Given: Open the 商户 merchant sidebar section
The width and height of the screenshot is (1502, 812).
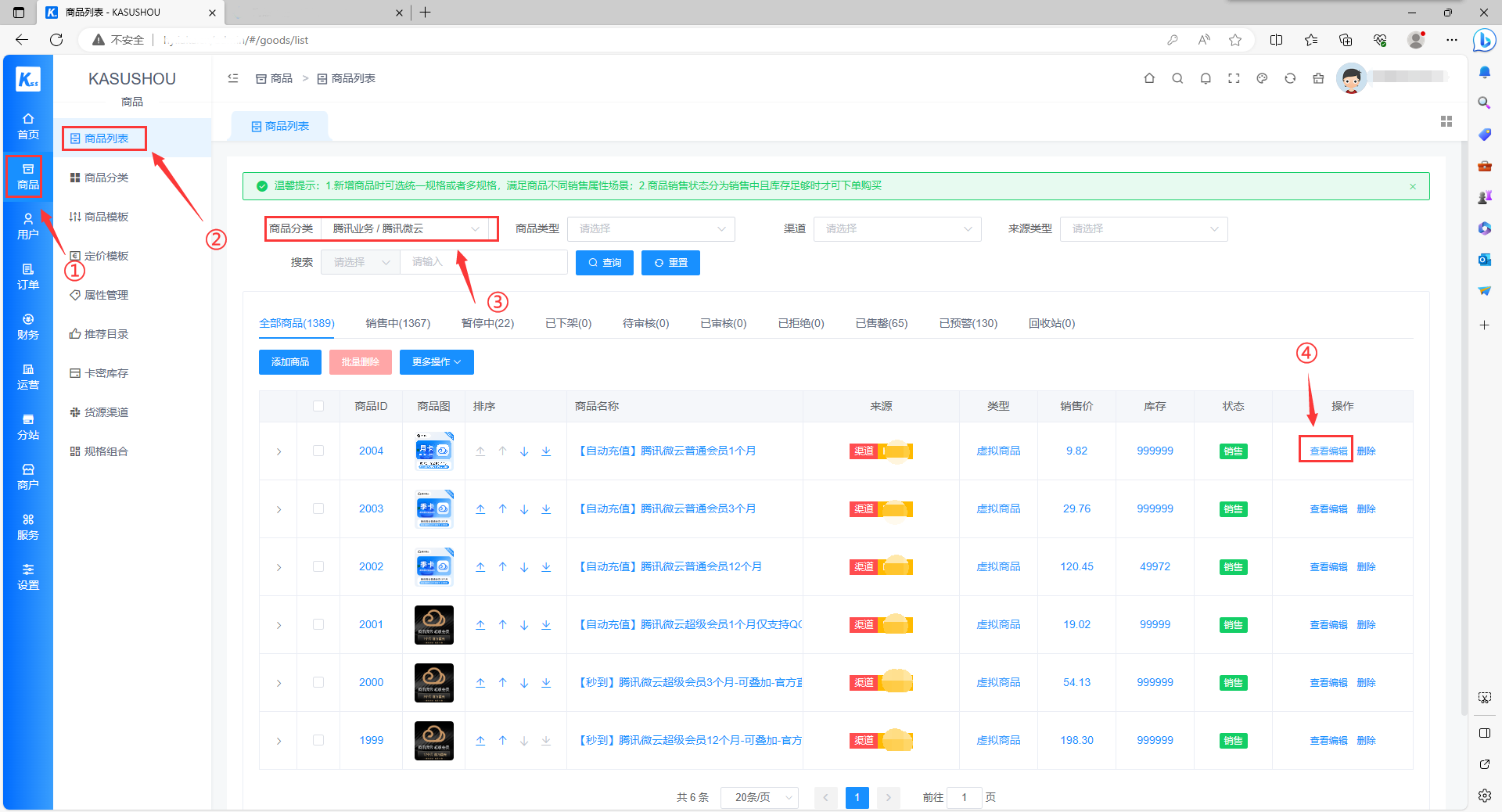Looking at the screenshot, I should click(28, 476).
